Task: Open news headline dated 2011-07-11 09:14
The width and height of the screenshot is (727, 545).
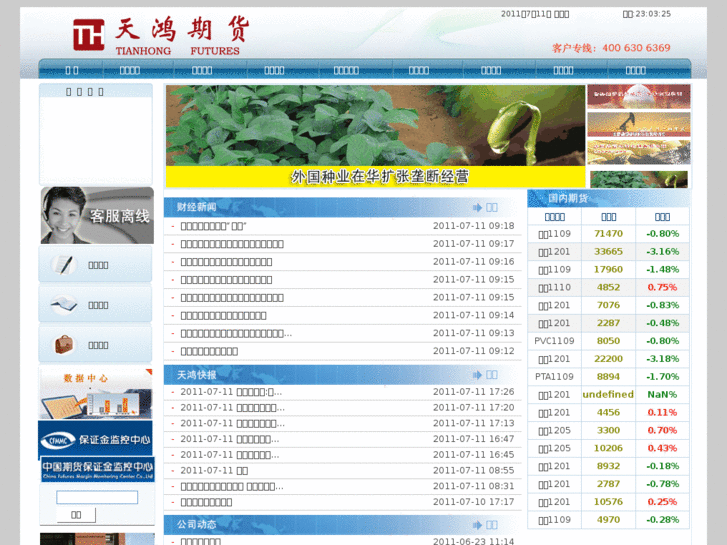Action: [223, 315]
